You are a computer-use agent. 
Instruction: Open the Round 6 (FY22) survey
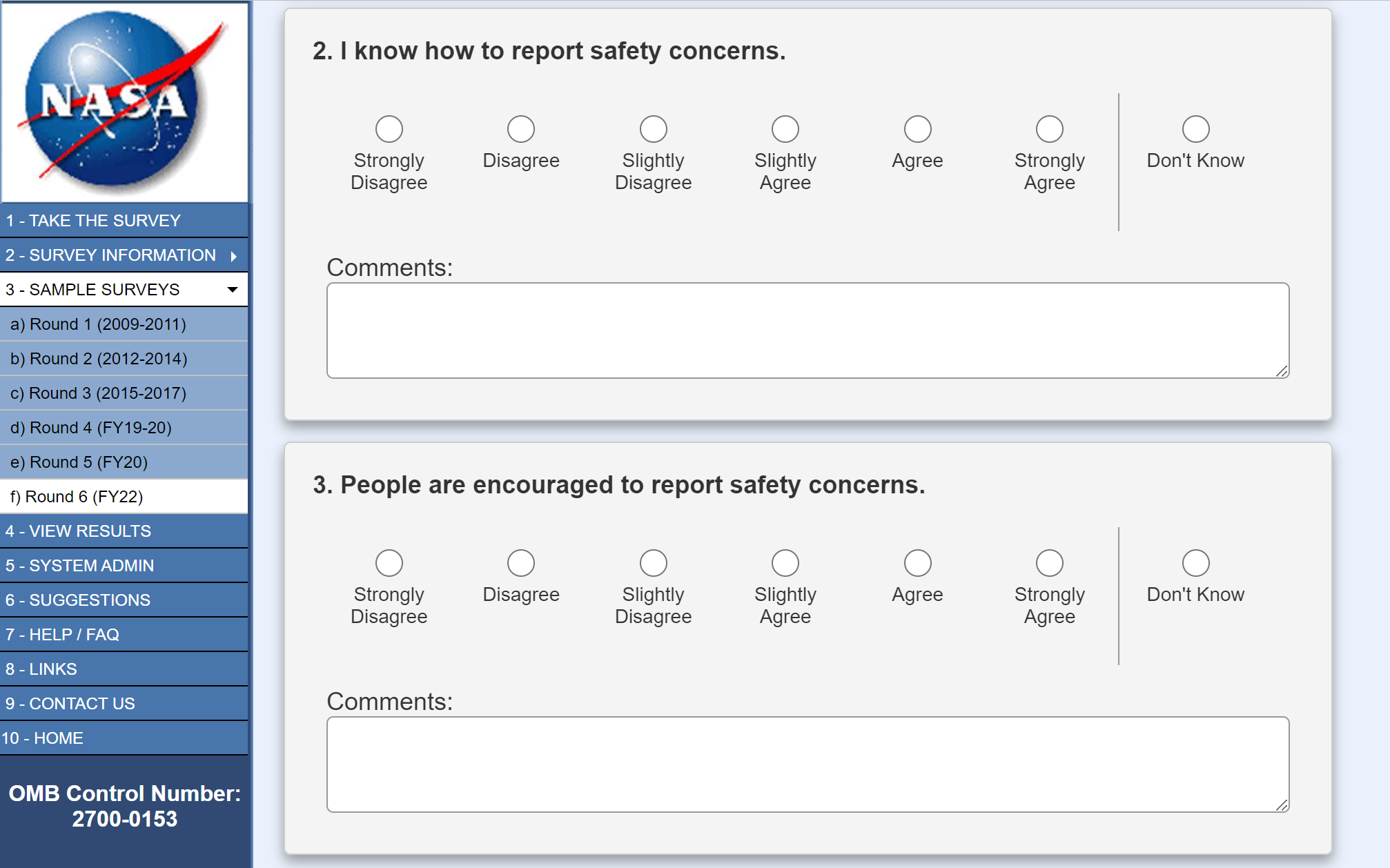77,497
